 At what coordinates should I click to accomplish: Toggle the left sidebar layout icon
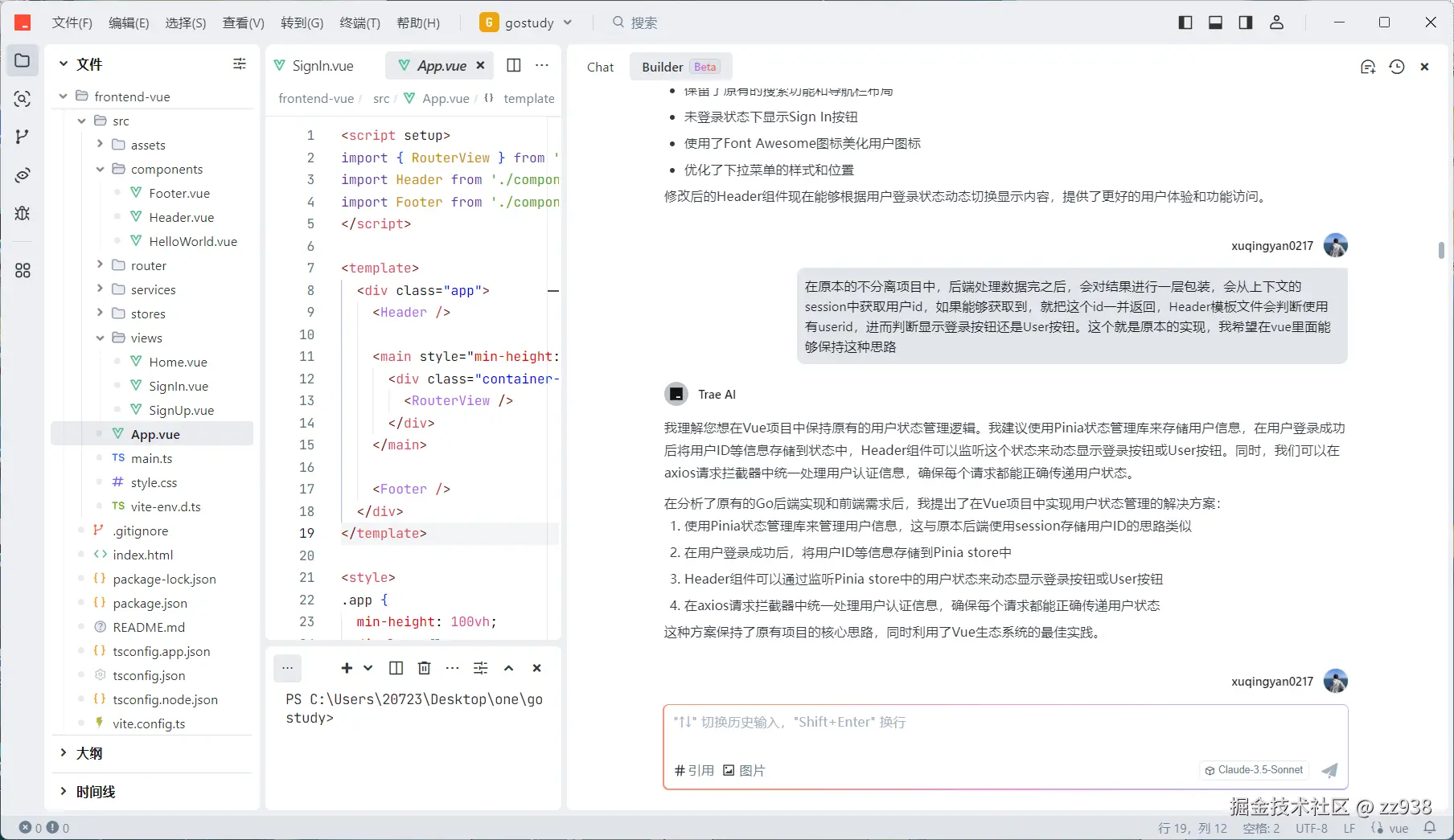point(1185,23)
